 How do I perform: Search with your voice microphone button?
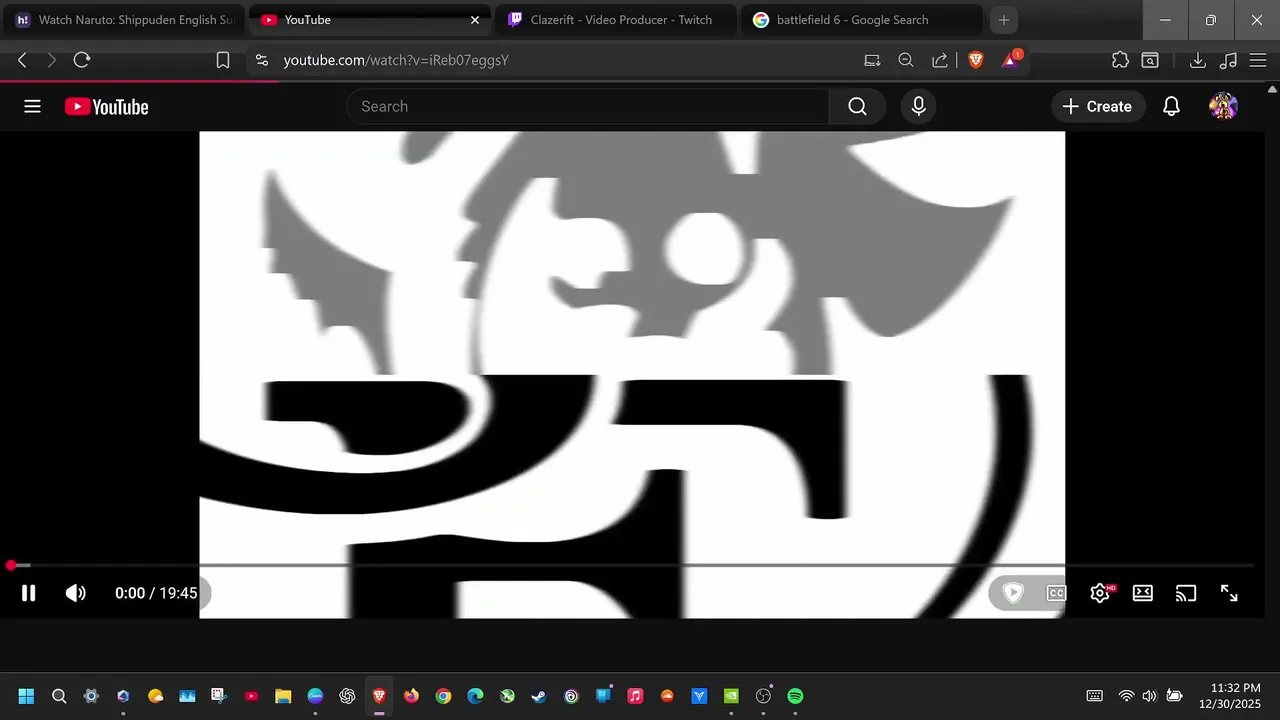pyautogui.click(x=919, y=106)
